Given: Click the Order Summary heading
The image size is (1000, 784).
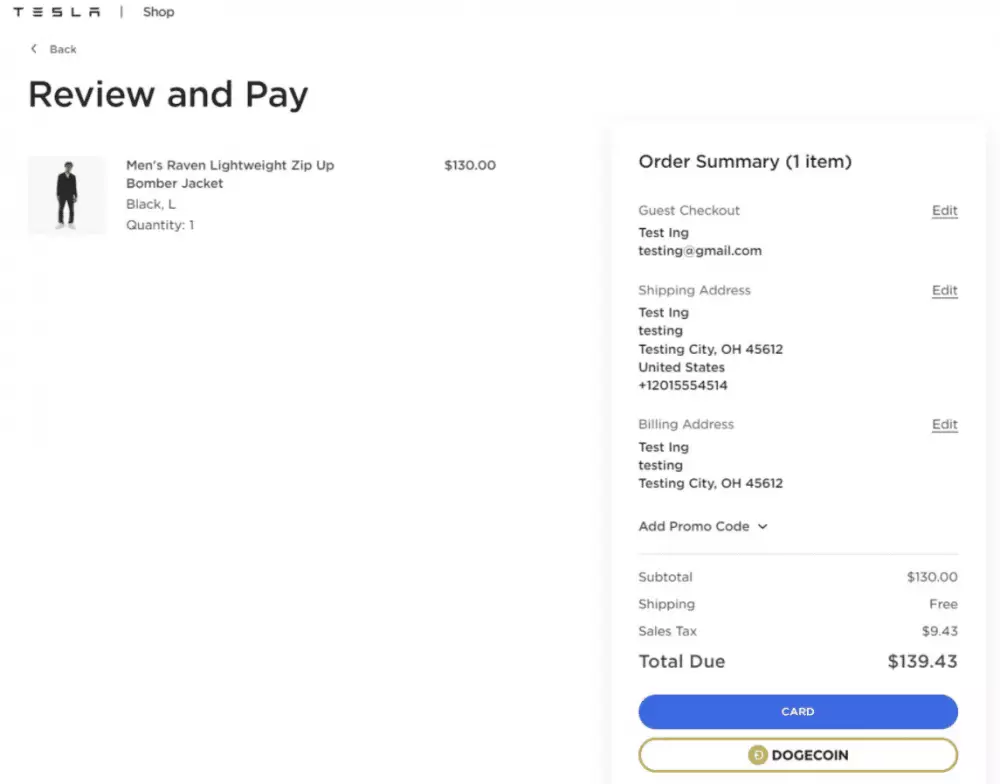Looking at the screenshot, I should 745,162.
